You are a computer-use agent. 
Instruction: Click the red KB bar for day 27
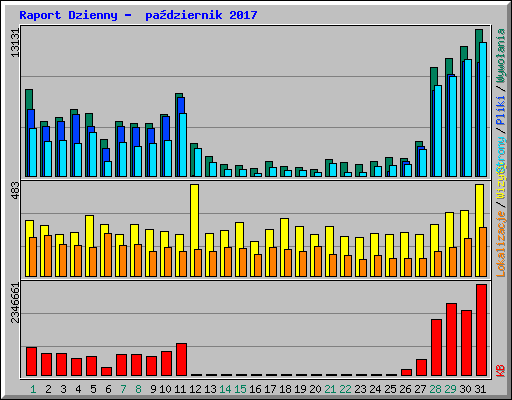click(x=421, y=368)
